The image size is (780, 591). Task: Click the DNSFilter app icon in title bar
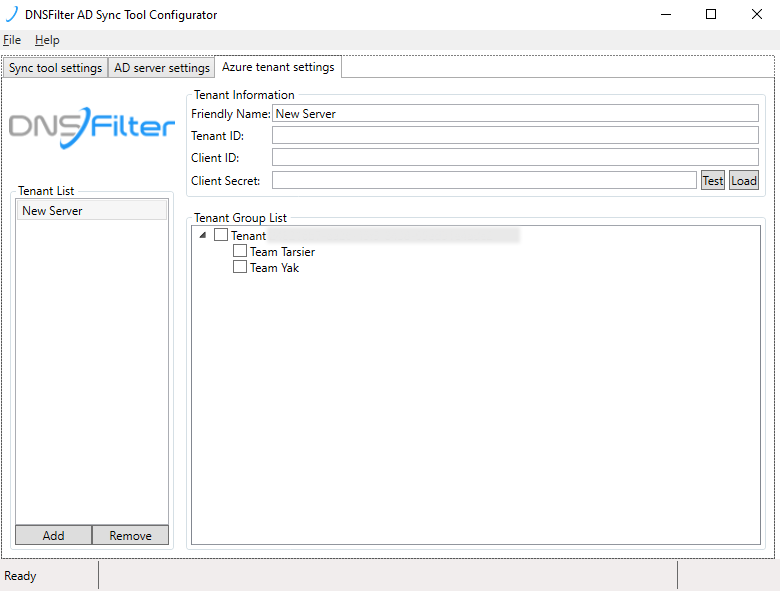pyautogui.click(x=12, y=14)
